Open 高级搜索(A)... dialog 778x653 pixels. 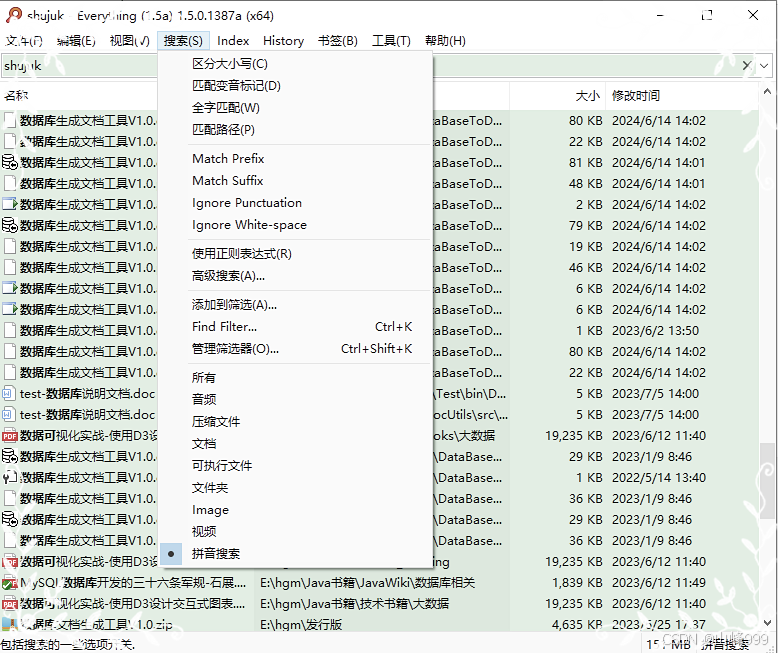coord(295,275)
